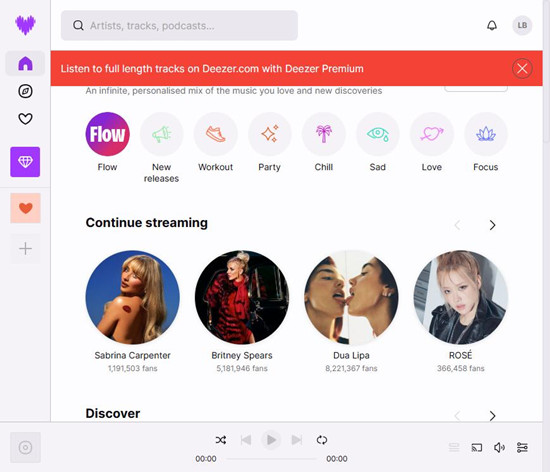Screen dimensions: 550x472
Task: Open the queue list icon
Action: click(454, 447)
